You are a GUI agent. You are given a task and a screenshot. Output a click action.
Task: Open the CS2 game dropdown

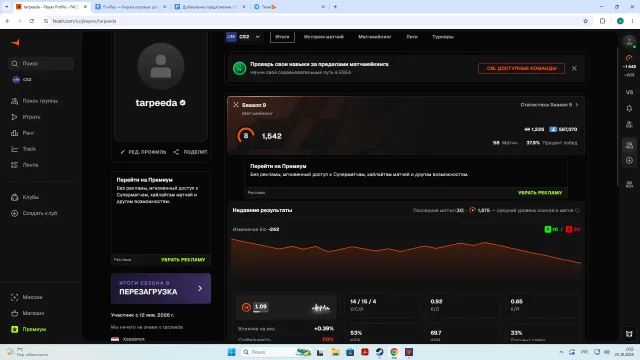point(243,37)
